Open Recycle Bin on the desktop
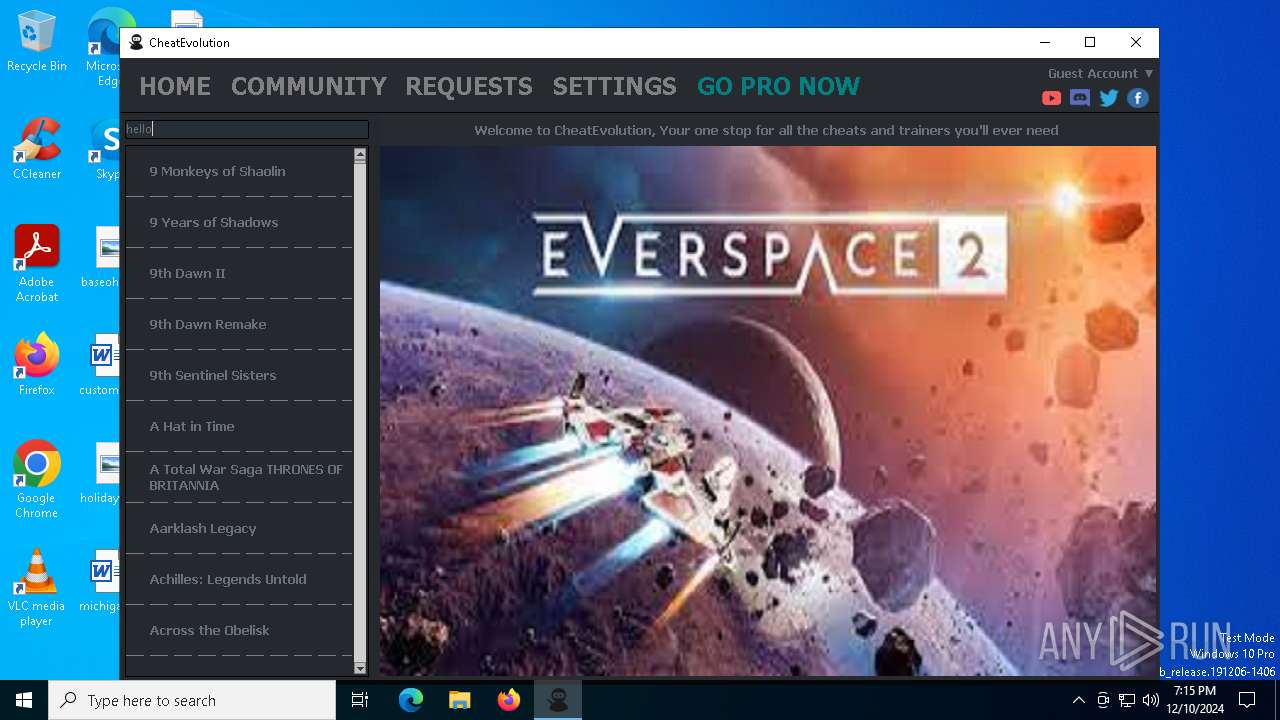Viewport: 1280px width, 720px height. (37, 42)
